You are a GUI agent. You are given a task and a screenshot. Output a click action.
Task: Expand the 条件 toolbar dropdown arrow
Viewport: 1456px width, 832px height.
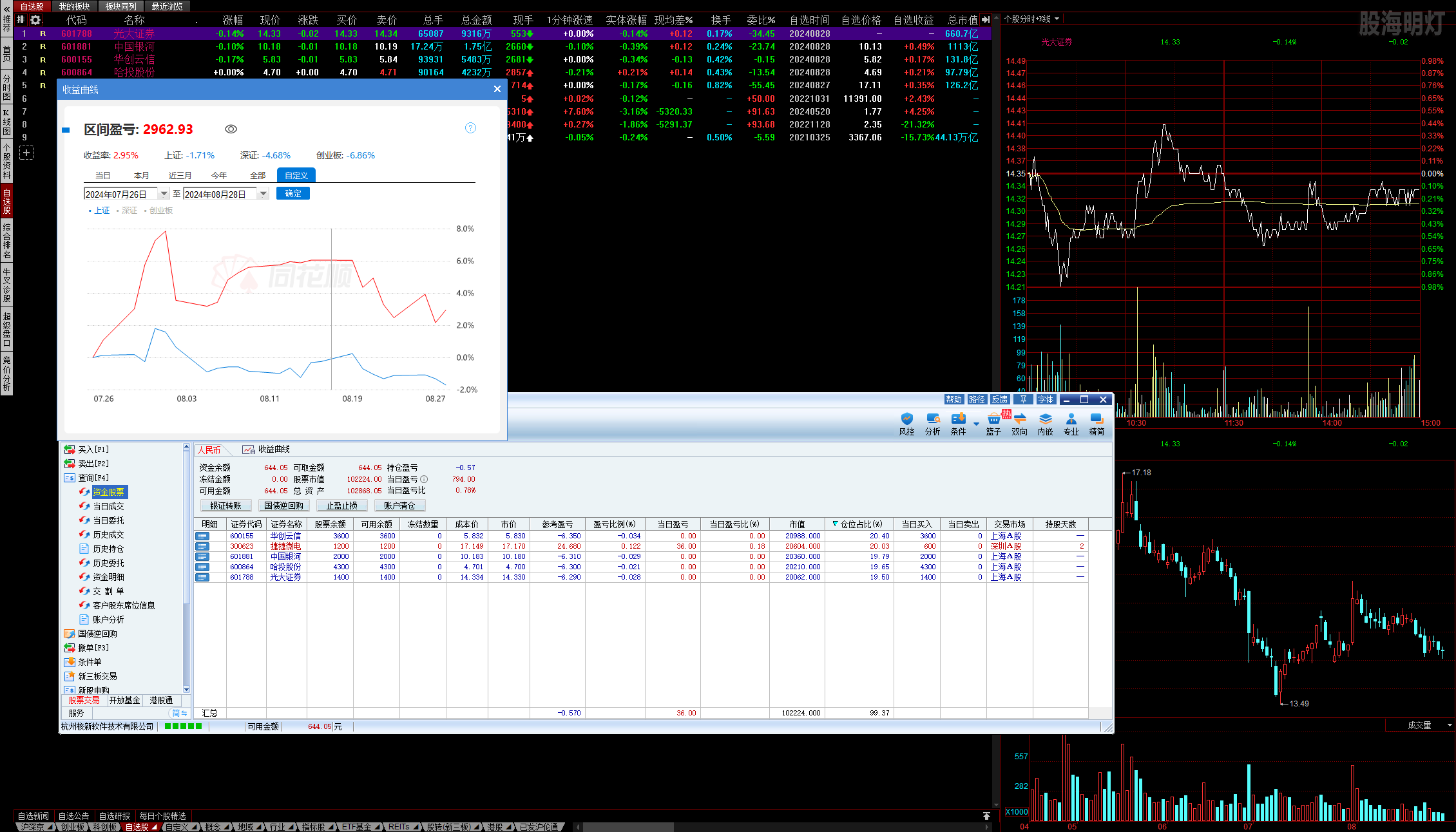pyautogui.click(x=976, y=424)
